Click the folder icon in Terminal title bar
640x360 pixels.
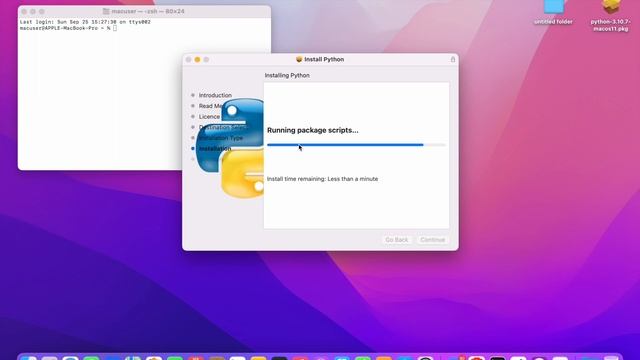pyautogui.click(x=106, y=11)
